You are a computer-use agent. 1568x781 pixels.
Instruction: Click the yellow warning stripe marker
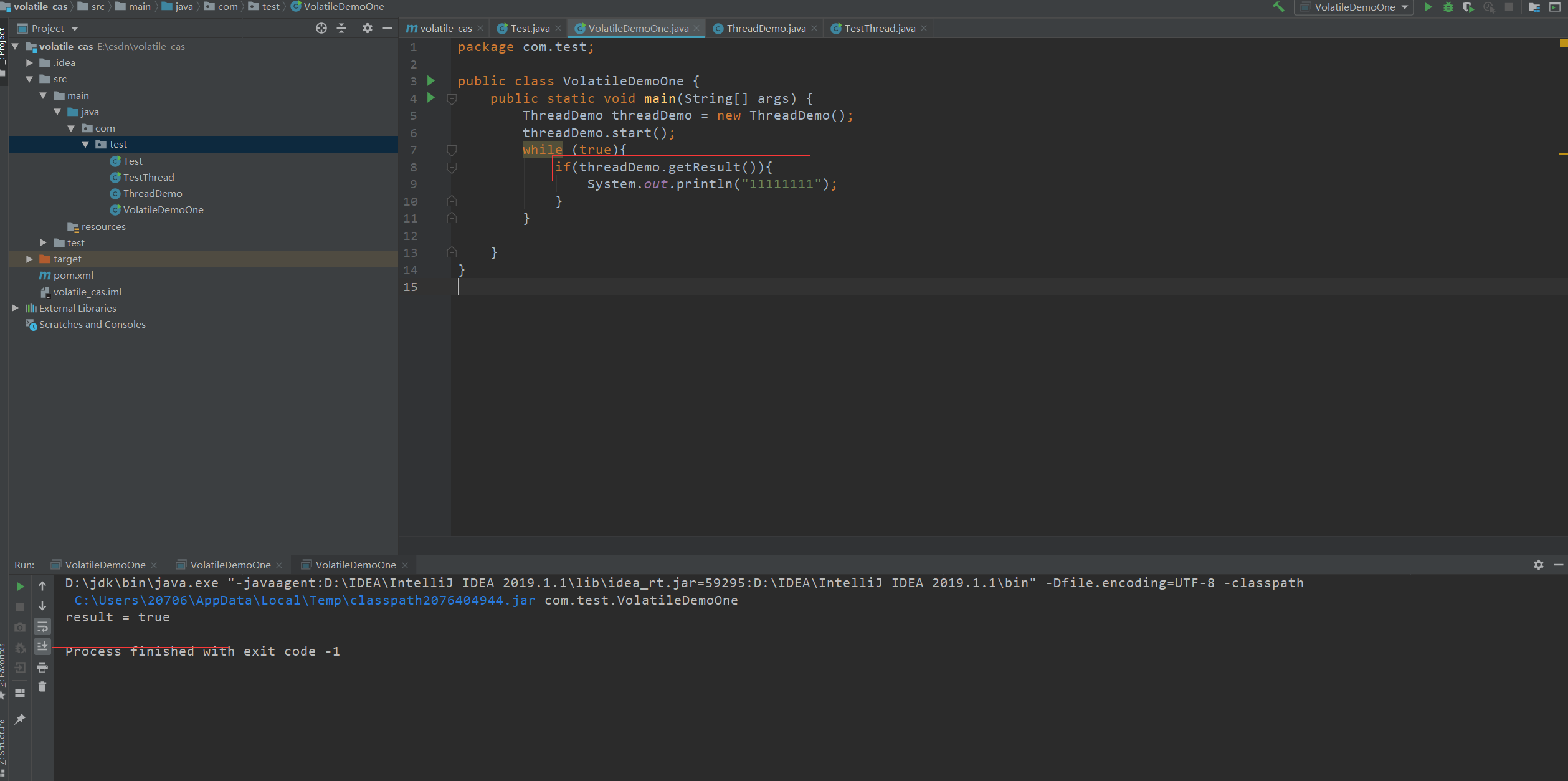1562,153
